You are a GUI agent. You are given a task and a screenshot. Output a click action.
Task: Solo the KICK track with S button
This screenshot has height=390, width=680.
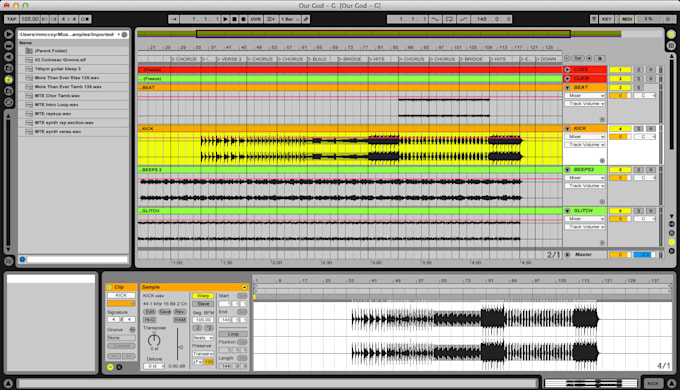coord(638,128)
